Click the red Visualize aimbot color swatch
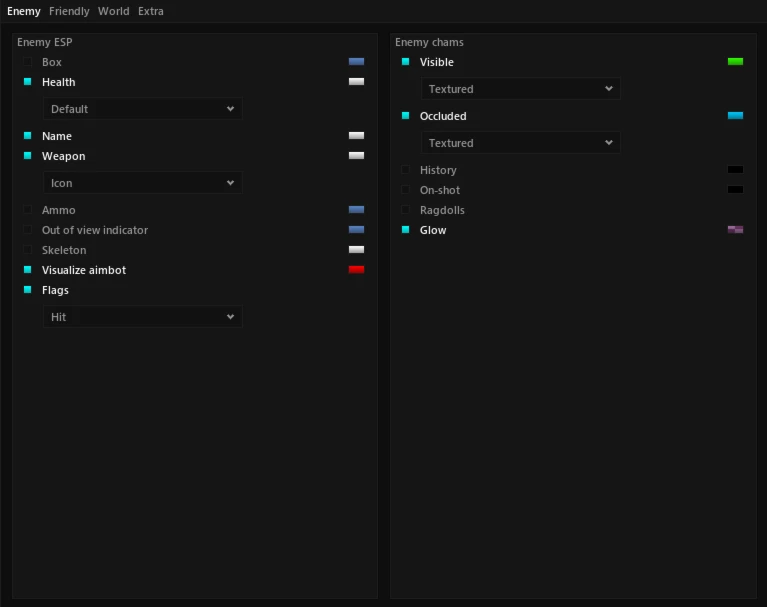This screenshot has height=607, width=767. coord(356,270)
